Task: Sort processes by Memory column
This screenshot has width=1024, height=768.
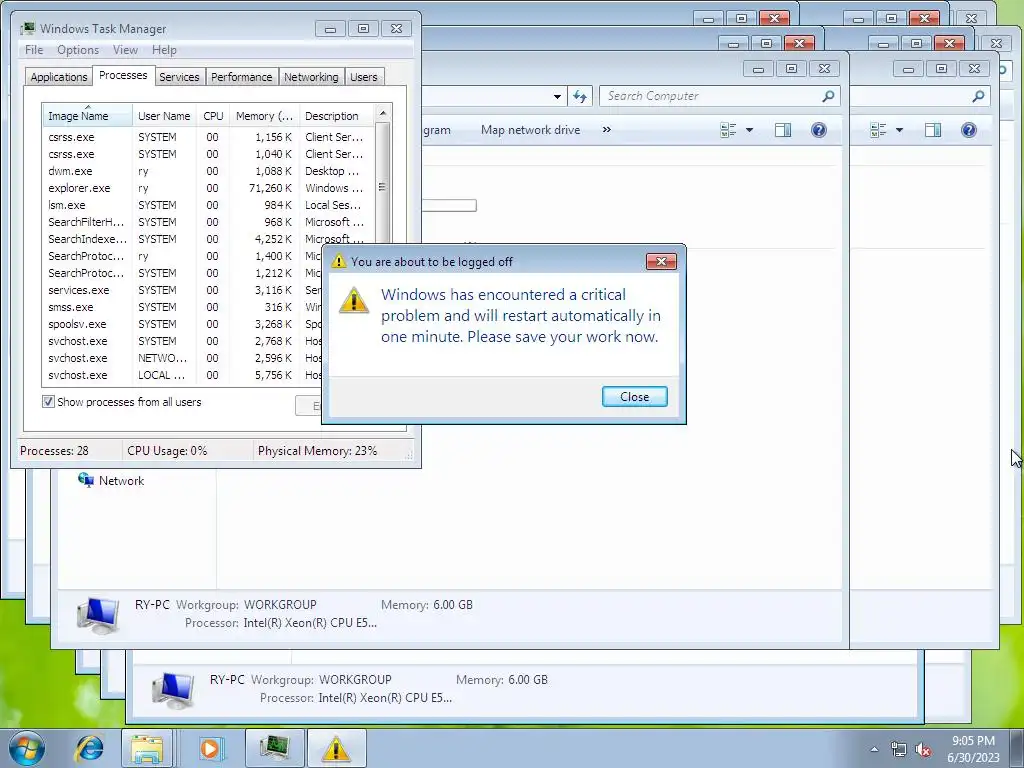Action: pyautogui.click(x=264, y=116)
